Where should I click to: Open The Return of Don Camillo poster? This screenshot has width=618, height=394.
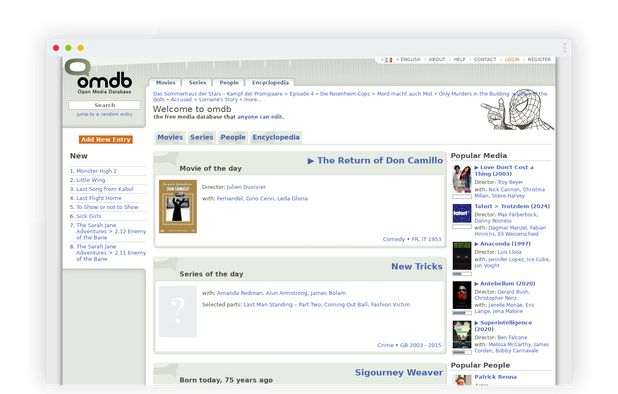point(178,206)
